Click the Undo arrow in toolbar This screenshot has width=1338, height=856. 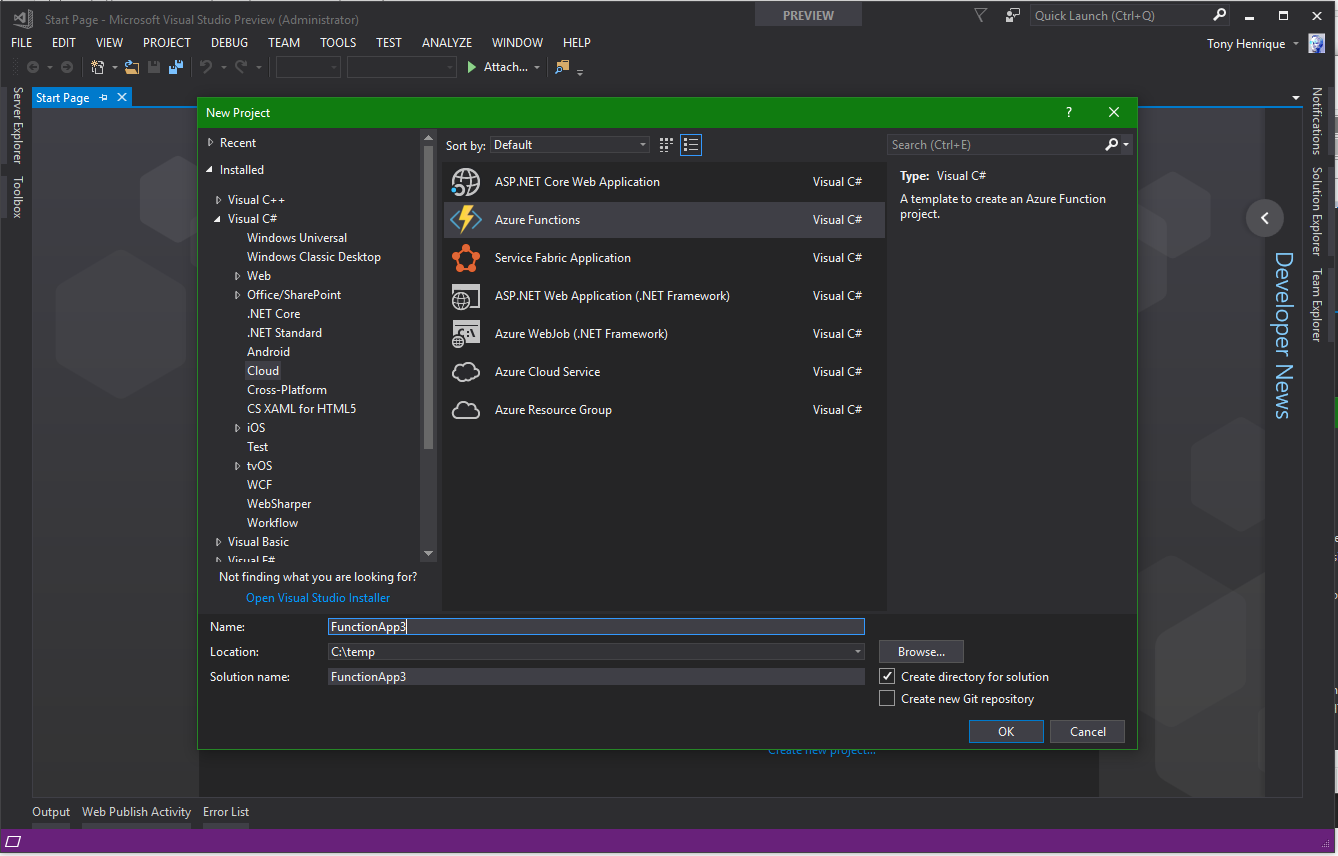tap(206, 67)
